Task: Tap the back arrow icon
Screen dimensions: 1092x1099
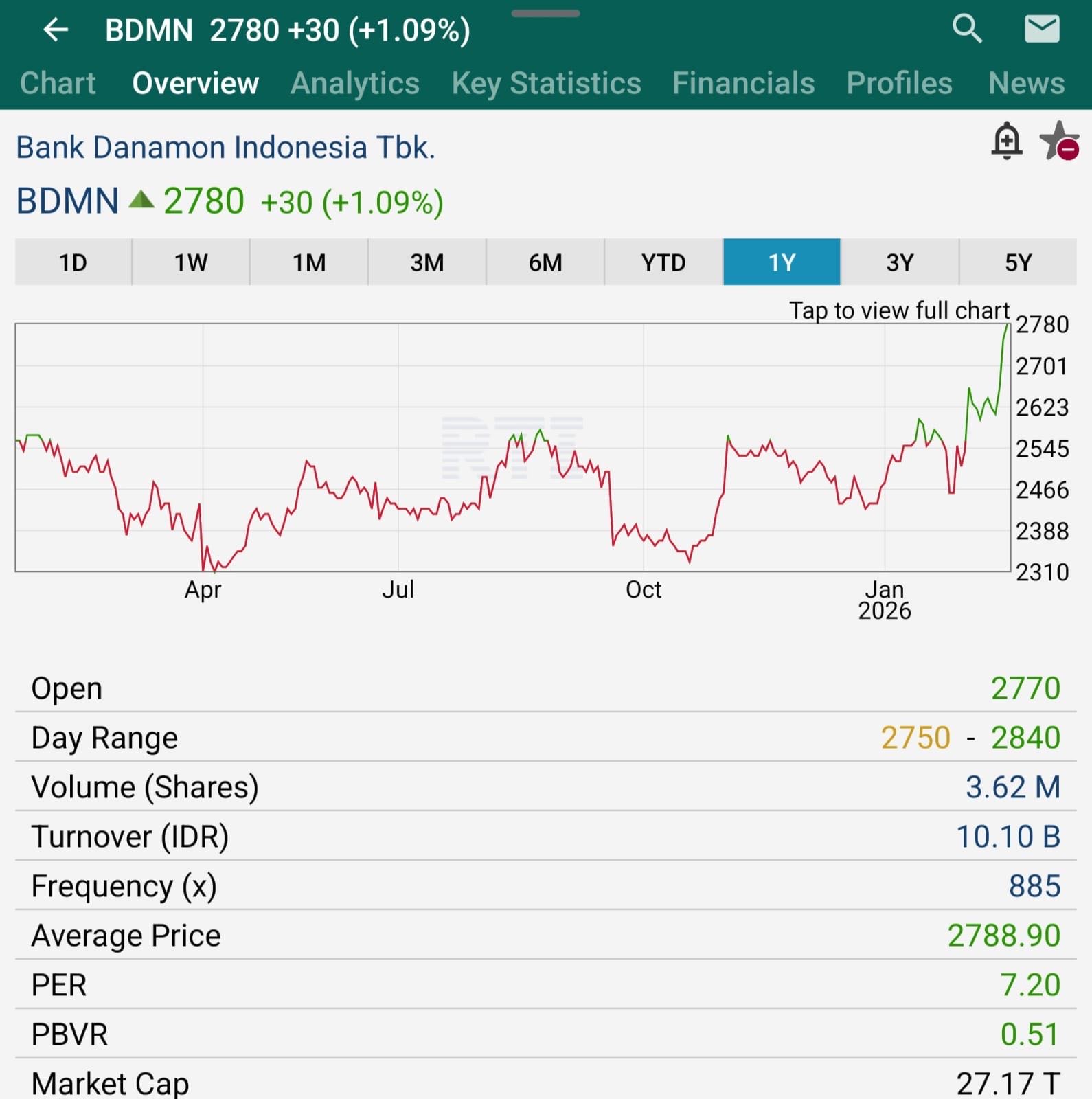Action: 56,30
